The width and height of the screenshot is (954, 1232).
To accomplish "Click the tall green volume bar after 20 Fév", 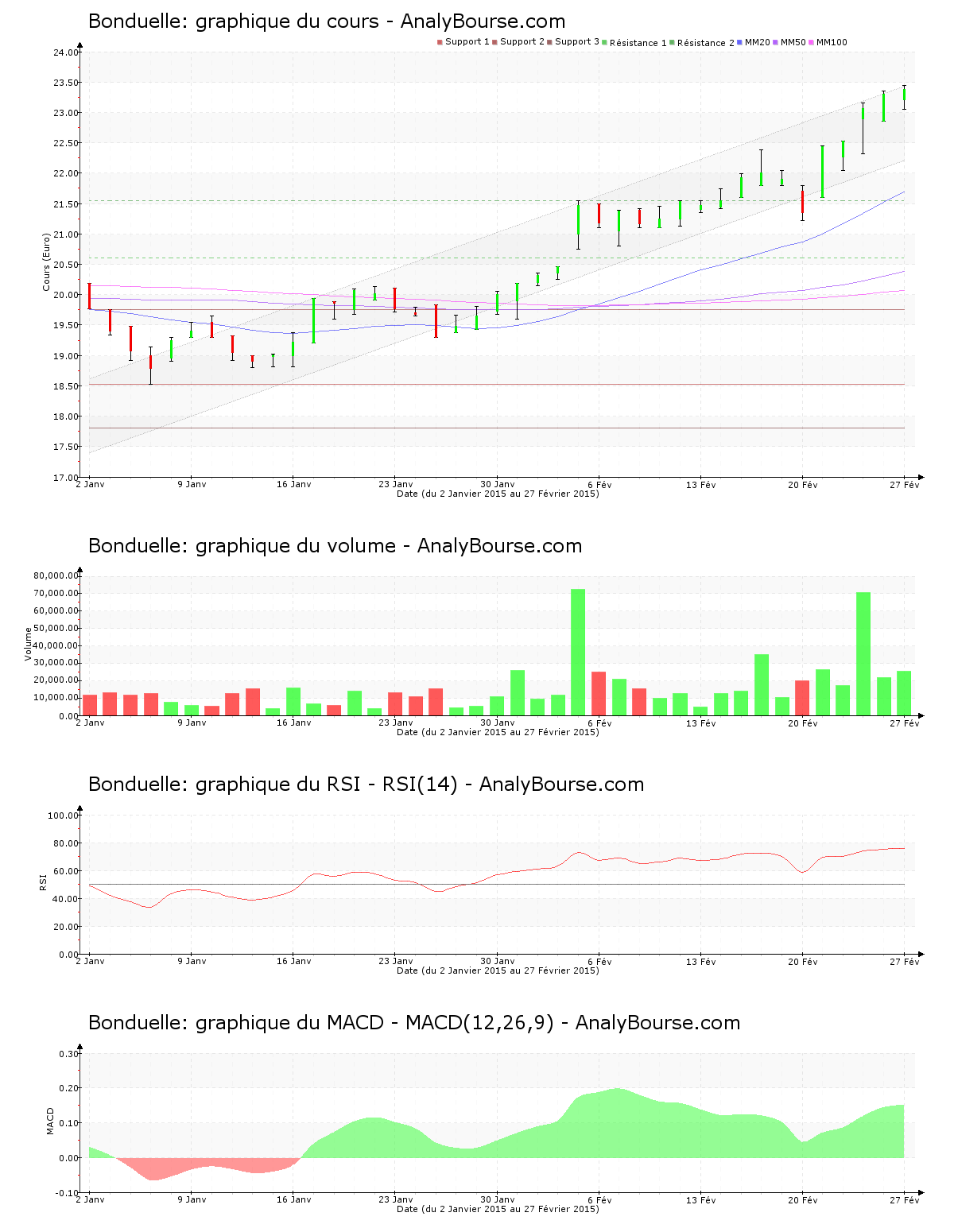I will (x=863, y=653).
